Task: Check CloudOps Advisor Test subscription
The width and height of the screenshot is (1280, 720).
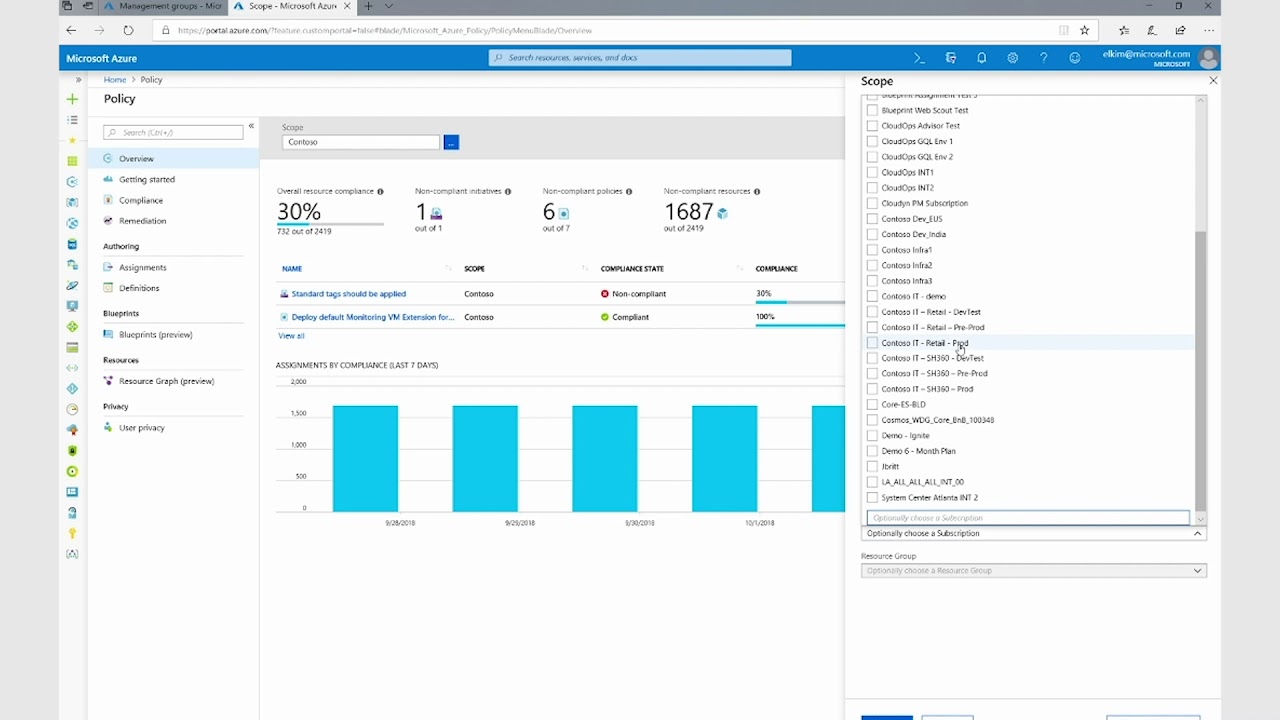Action: [872, 126]
